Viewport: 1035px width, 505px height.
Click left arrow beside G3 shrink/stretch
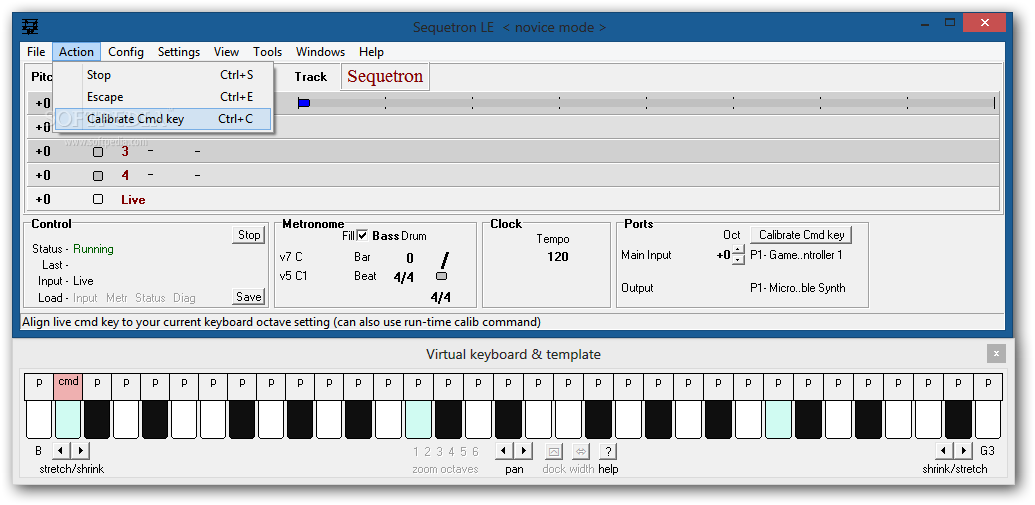point(945,451)
